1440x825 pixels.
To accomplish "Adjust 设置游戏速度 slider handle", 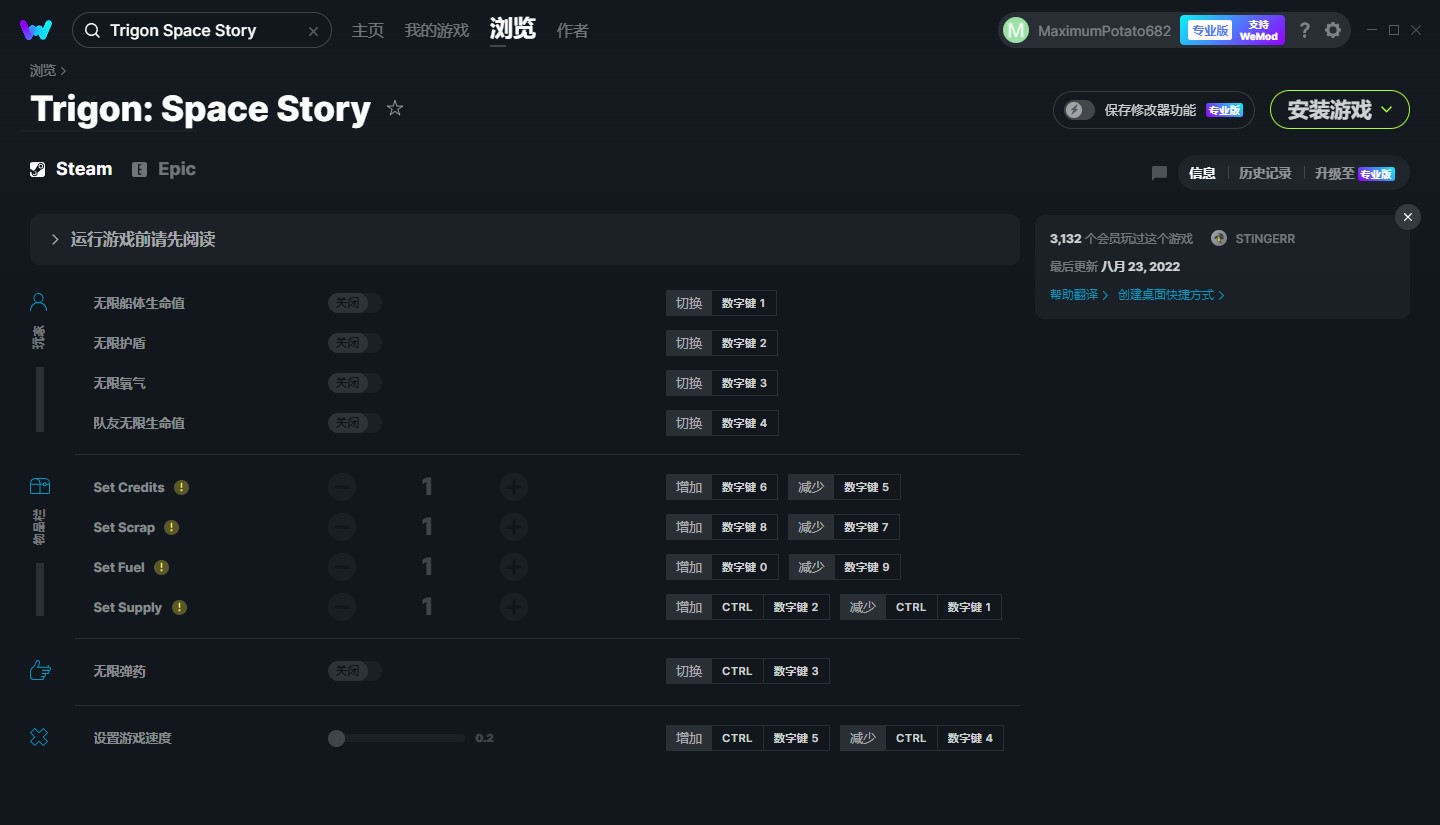I will 337,738.
